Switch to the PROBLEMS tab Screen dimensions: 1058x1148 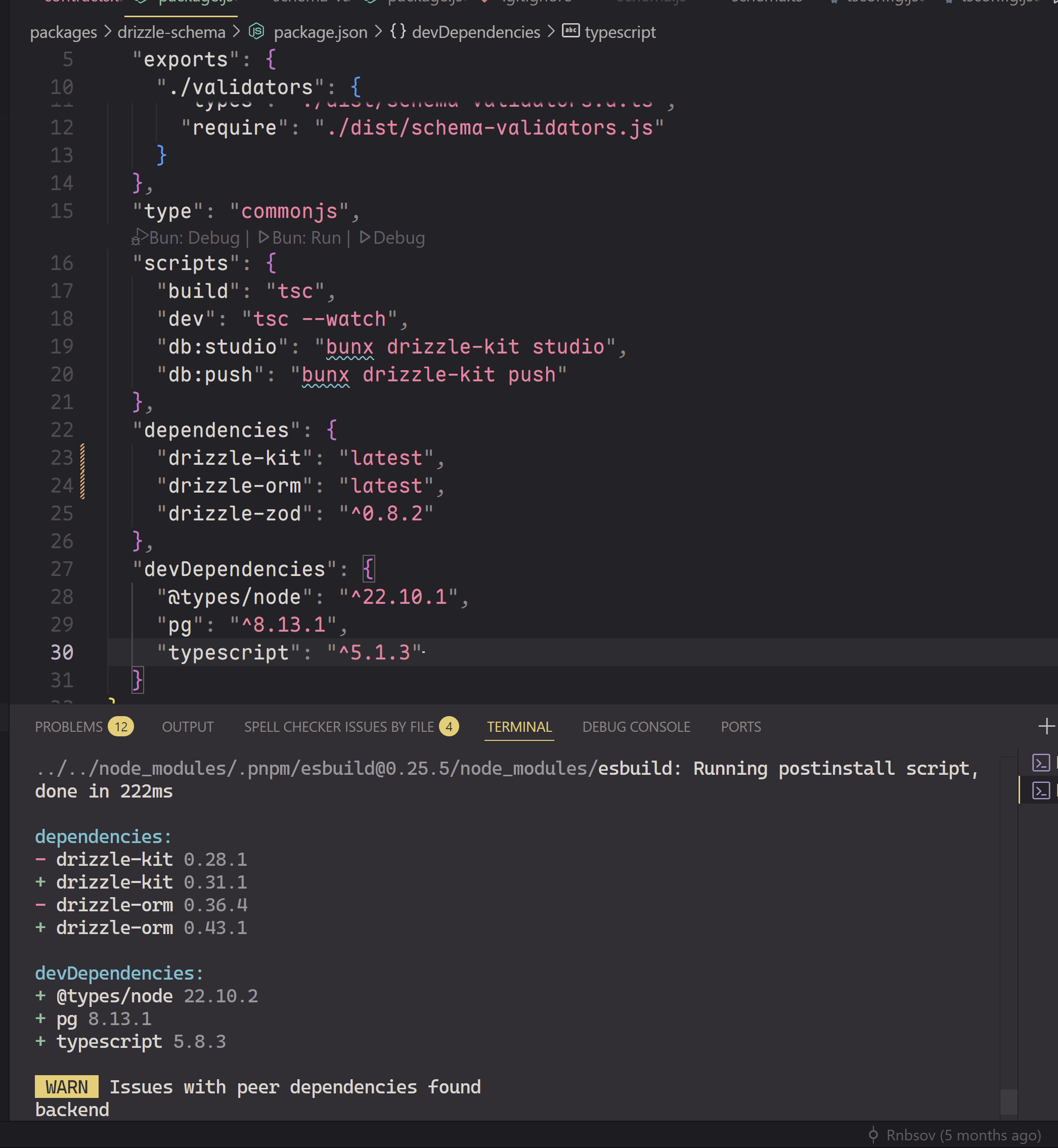69,727
